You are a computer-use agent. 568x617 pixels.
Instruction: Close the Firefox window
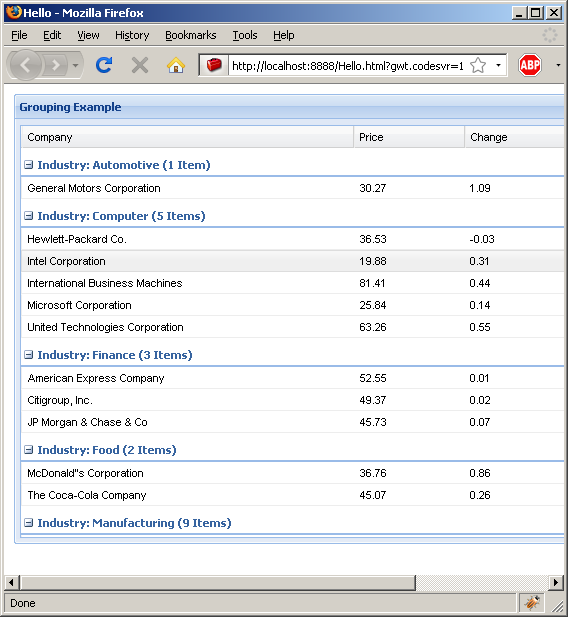[554, 13]
